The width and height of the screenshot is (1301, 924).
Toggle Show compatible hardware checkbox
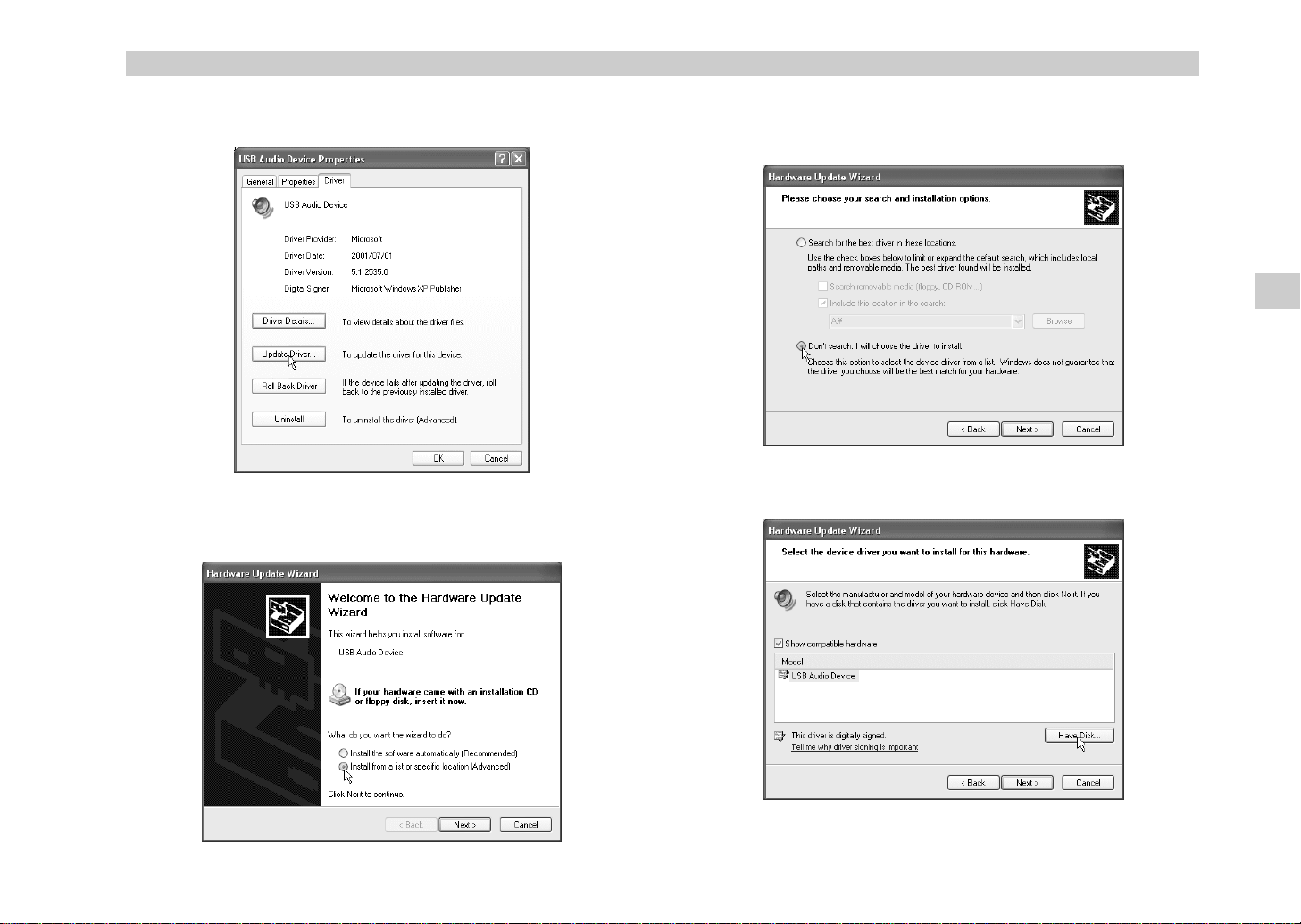[x=779, y=644]
